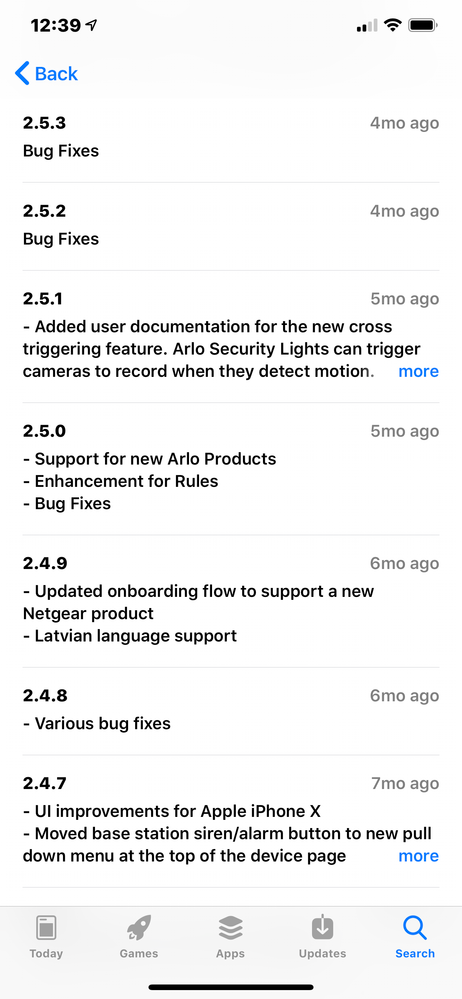462x999 pixels.
Task: Tap the cellular signal bars
Action: pos(367,25)
